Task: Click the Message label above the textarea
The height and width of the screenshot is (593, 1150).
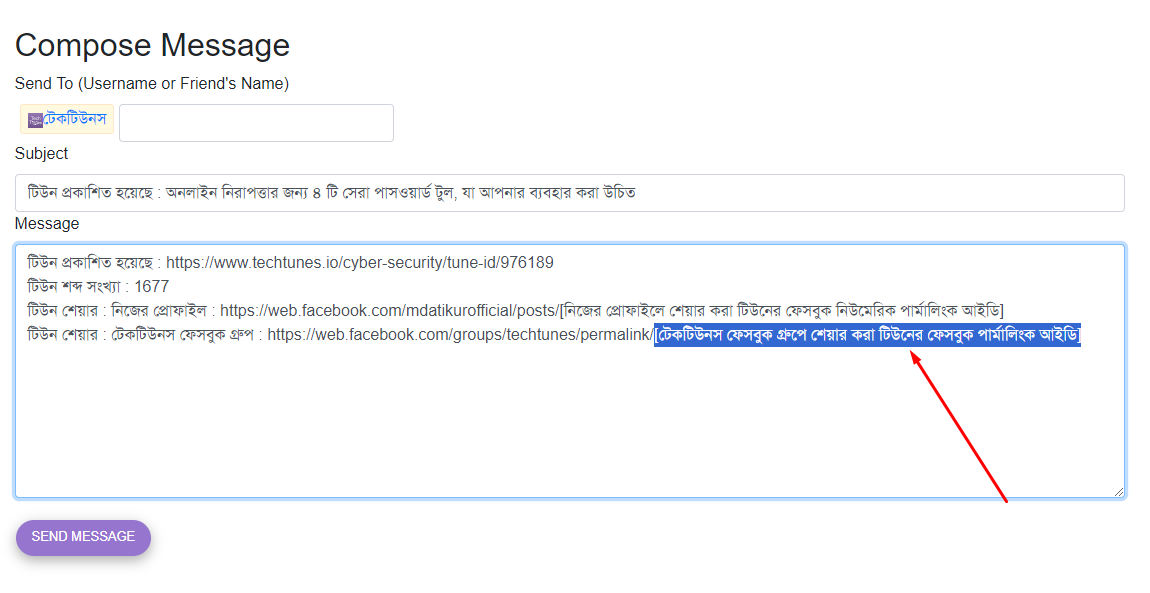Action: [x=47, y=224]
